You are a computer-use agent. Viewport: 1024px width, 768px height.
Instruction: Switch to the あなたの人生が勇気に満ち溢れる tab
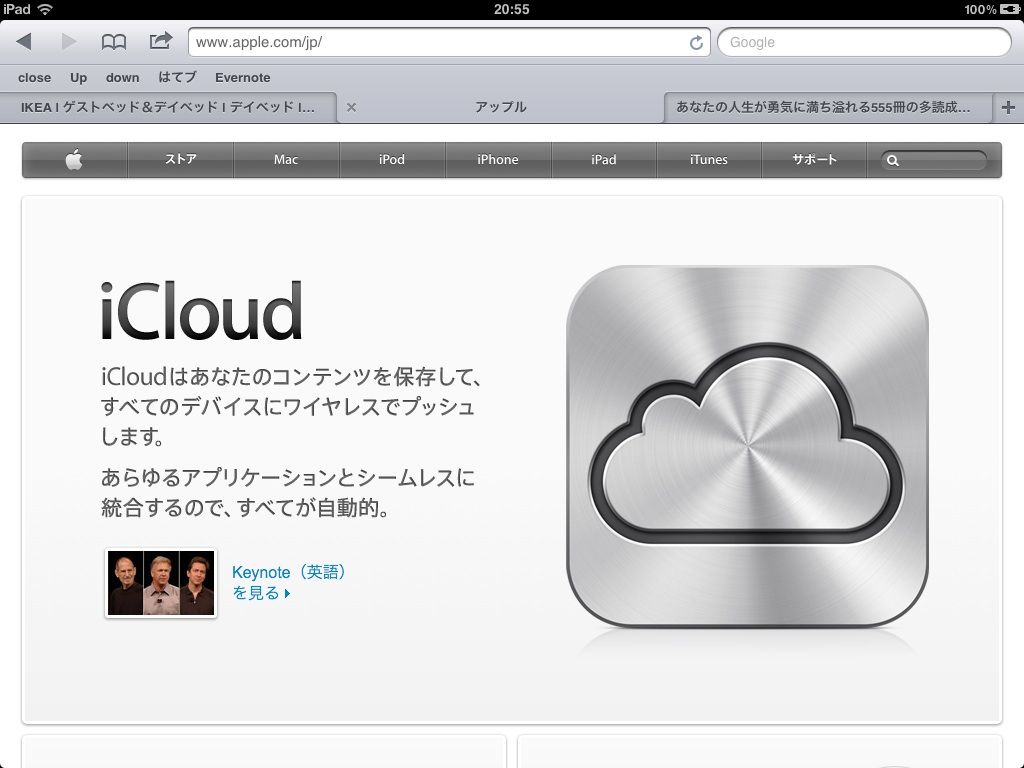point(828,107)
